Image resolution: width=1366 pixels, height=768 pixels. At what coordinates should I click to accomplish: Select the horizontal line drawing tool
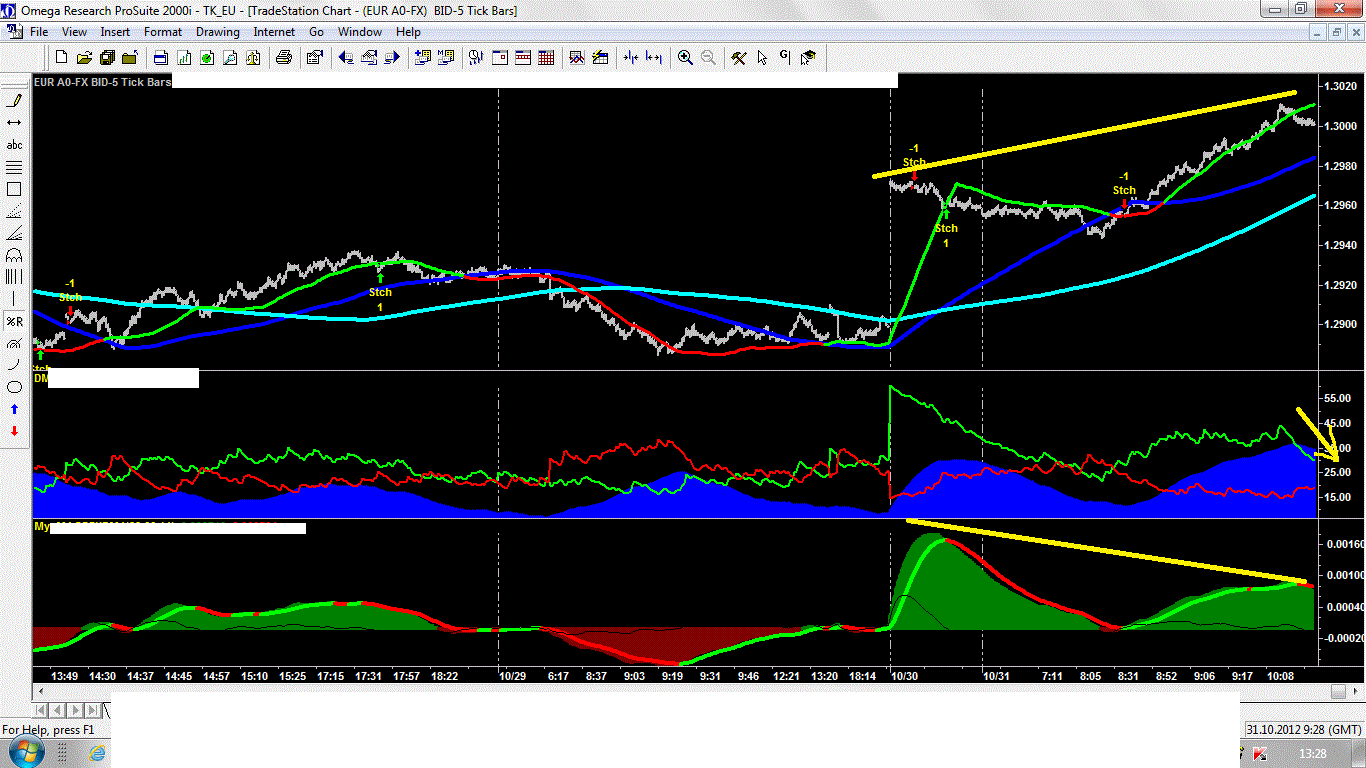pyautogui.click(x=14, y=122)
